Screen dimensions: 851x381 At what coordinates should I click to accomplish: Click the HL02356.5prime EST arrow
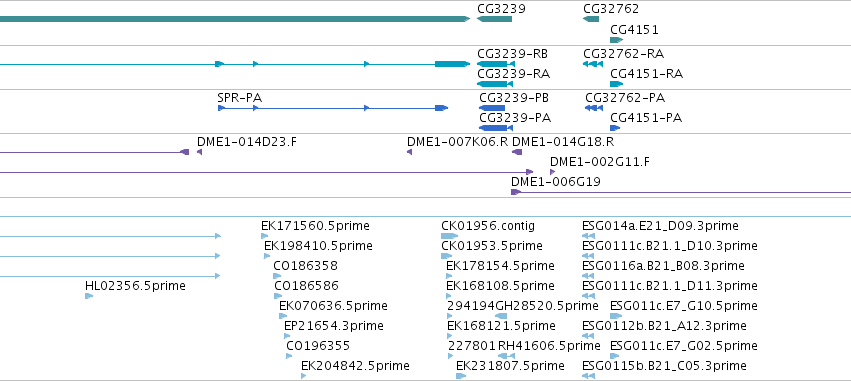coord(89,296)
